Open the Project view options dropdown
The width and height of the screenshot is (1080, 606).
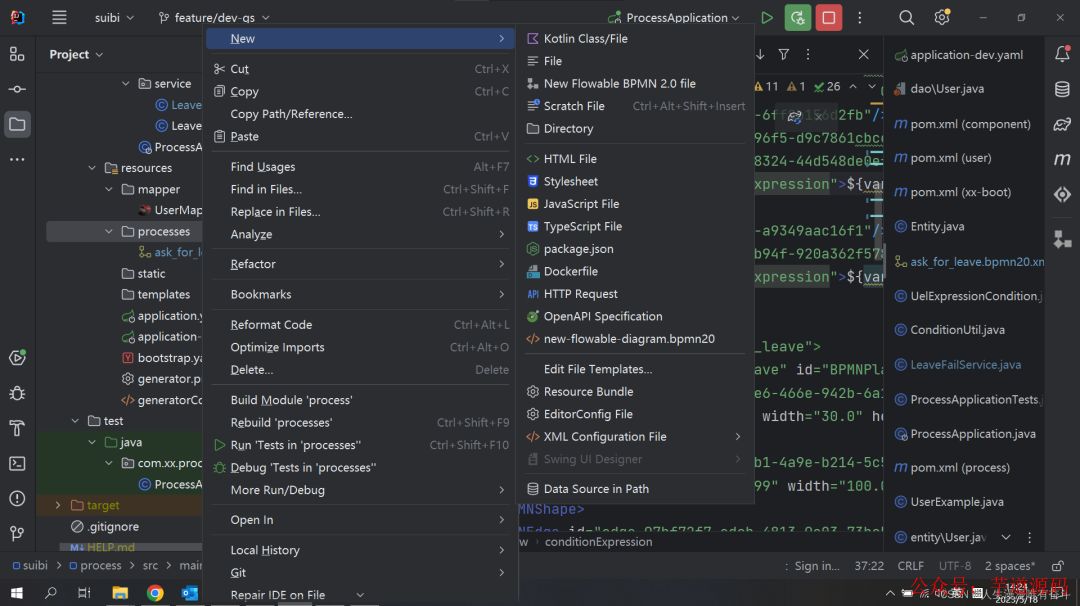tap(76, 54)
